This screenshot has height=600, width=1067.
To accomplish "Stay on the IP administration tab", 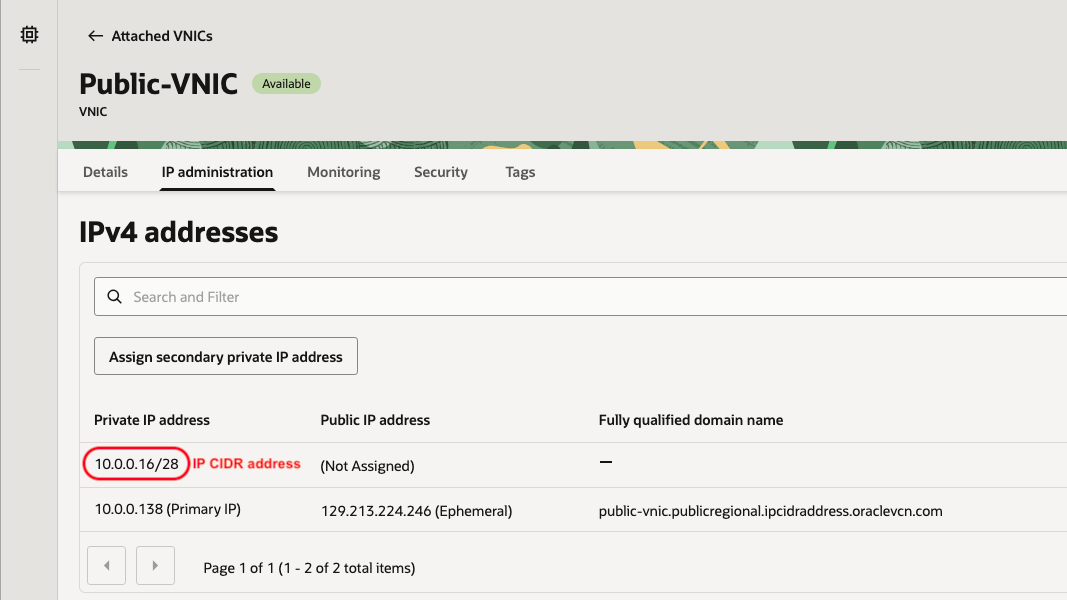I will point(217,172).
